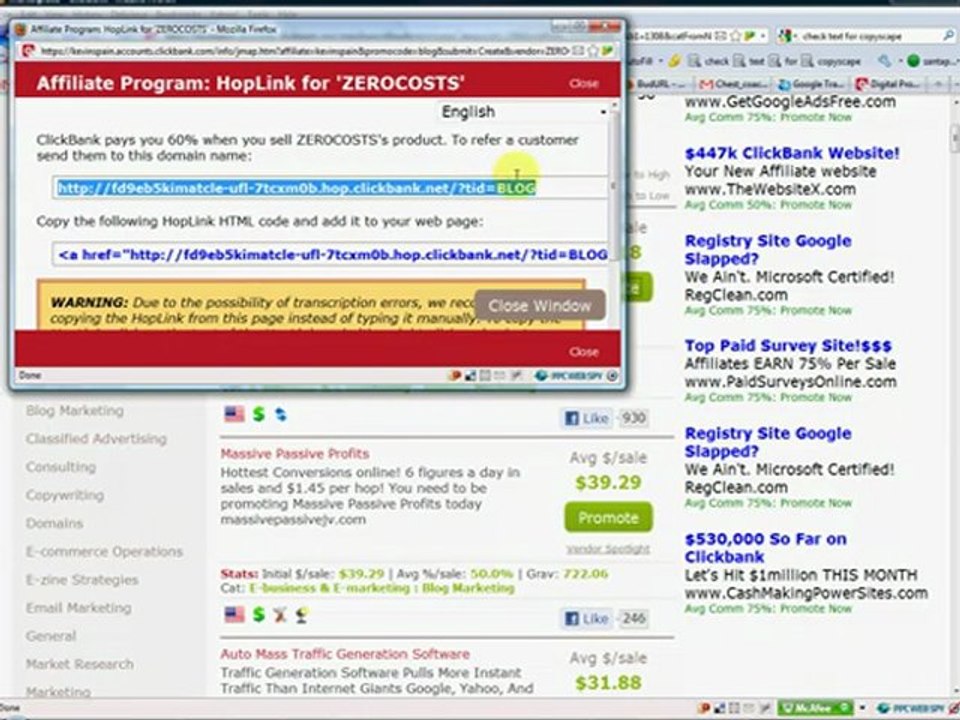Open the '$530,000 So Far on Clickbank' ad
960x720 pixels.
tap(765, 548)
